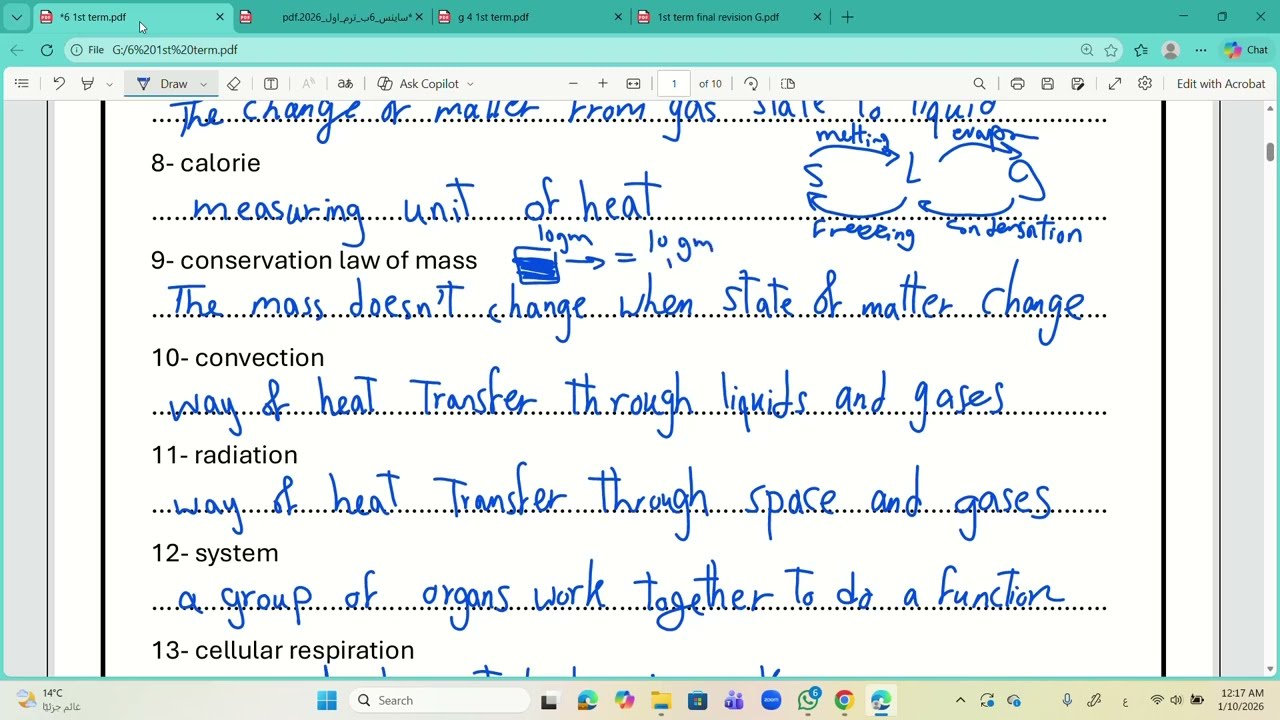
Task: Enter full screen PDF view
Action: tap(1115, 84)
